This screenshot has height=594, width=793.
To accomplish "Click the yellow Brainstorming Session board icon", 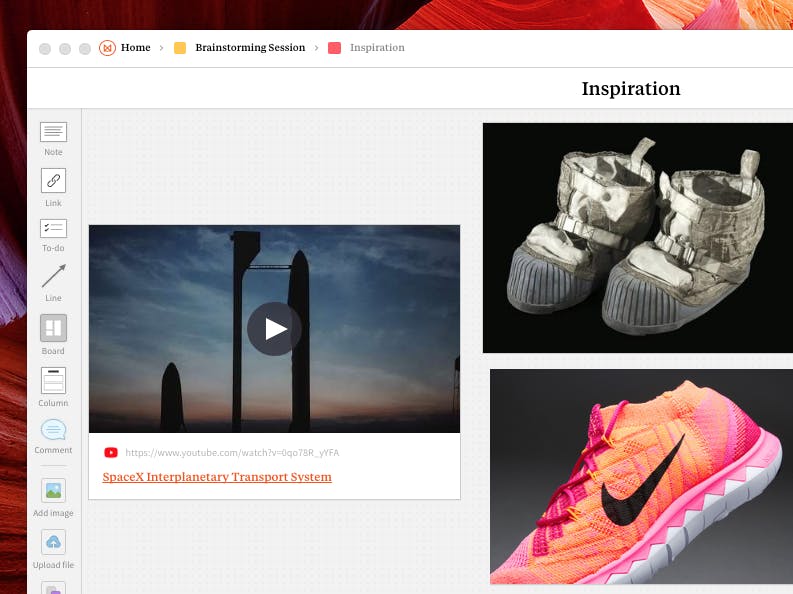I will pyautogui.click(x=180, y=48).
